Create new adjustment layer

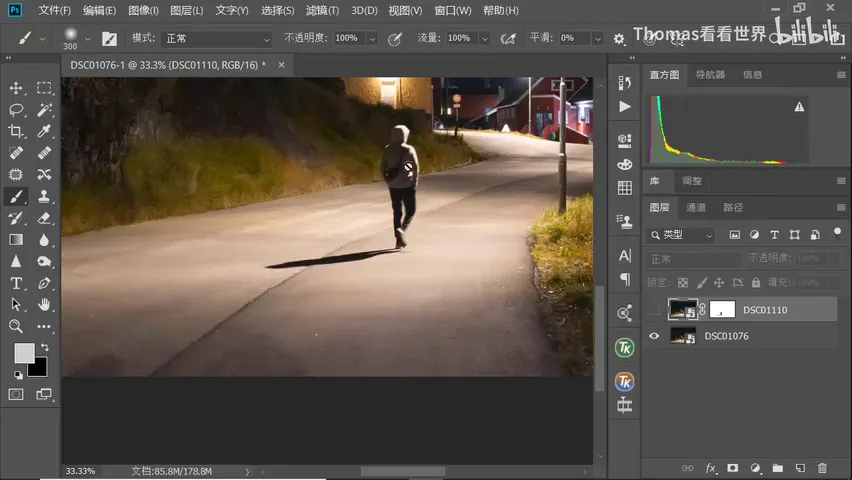(755, 468)
